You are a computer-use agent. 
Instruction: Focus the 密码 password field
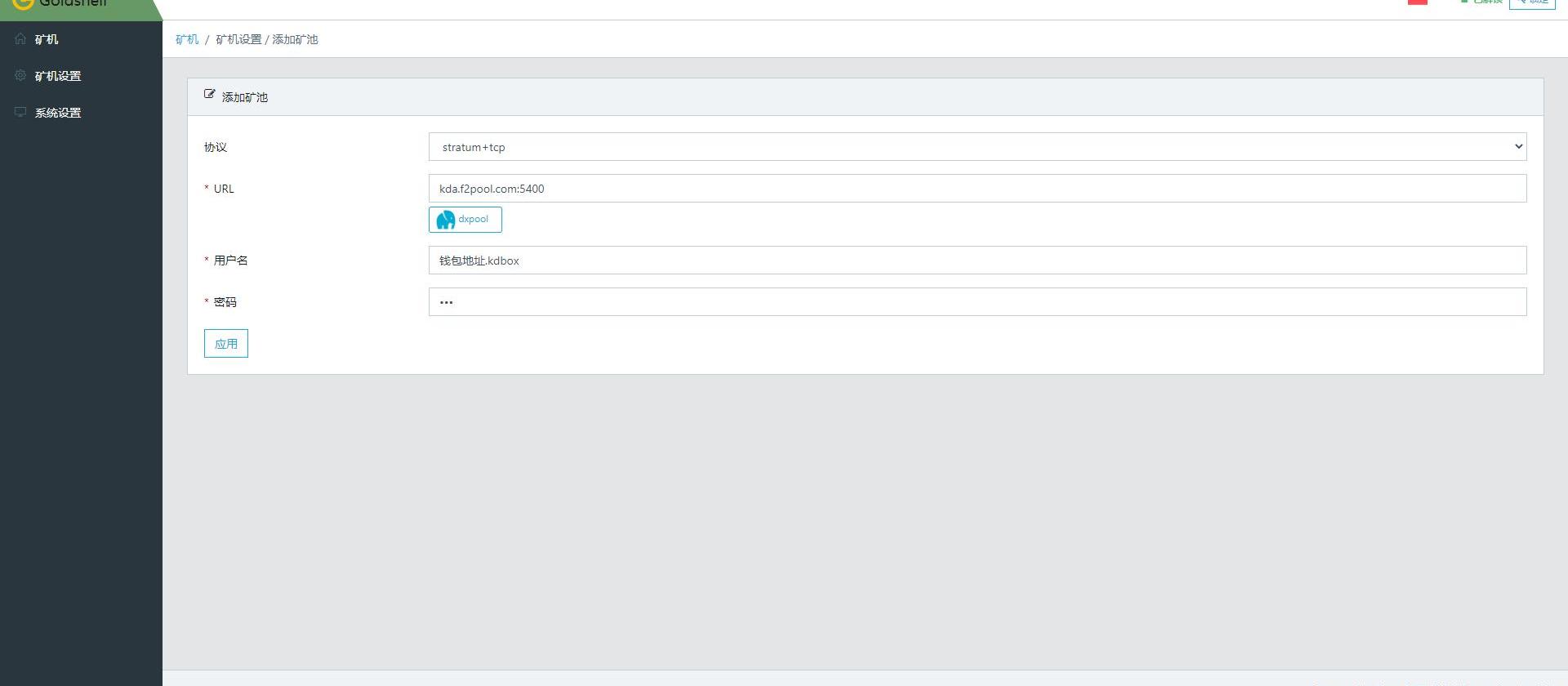(x=978, y=302)
